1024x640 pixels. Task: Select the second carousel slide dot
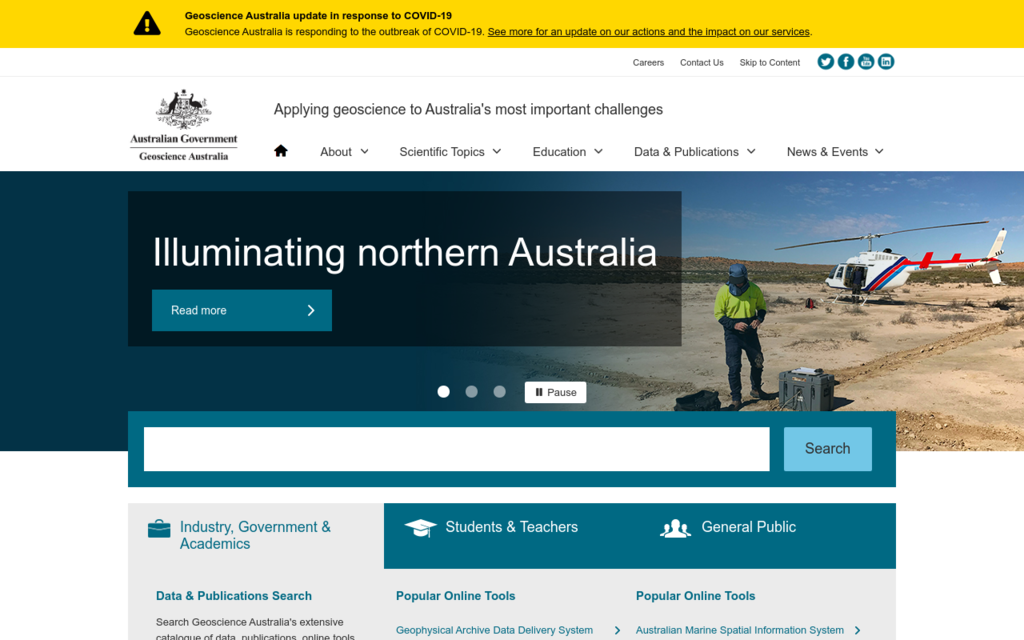(471, 391)
